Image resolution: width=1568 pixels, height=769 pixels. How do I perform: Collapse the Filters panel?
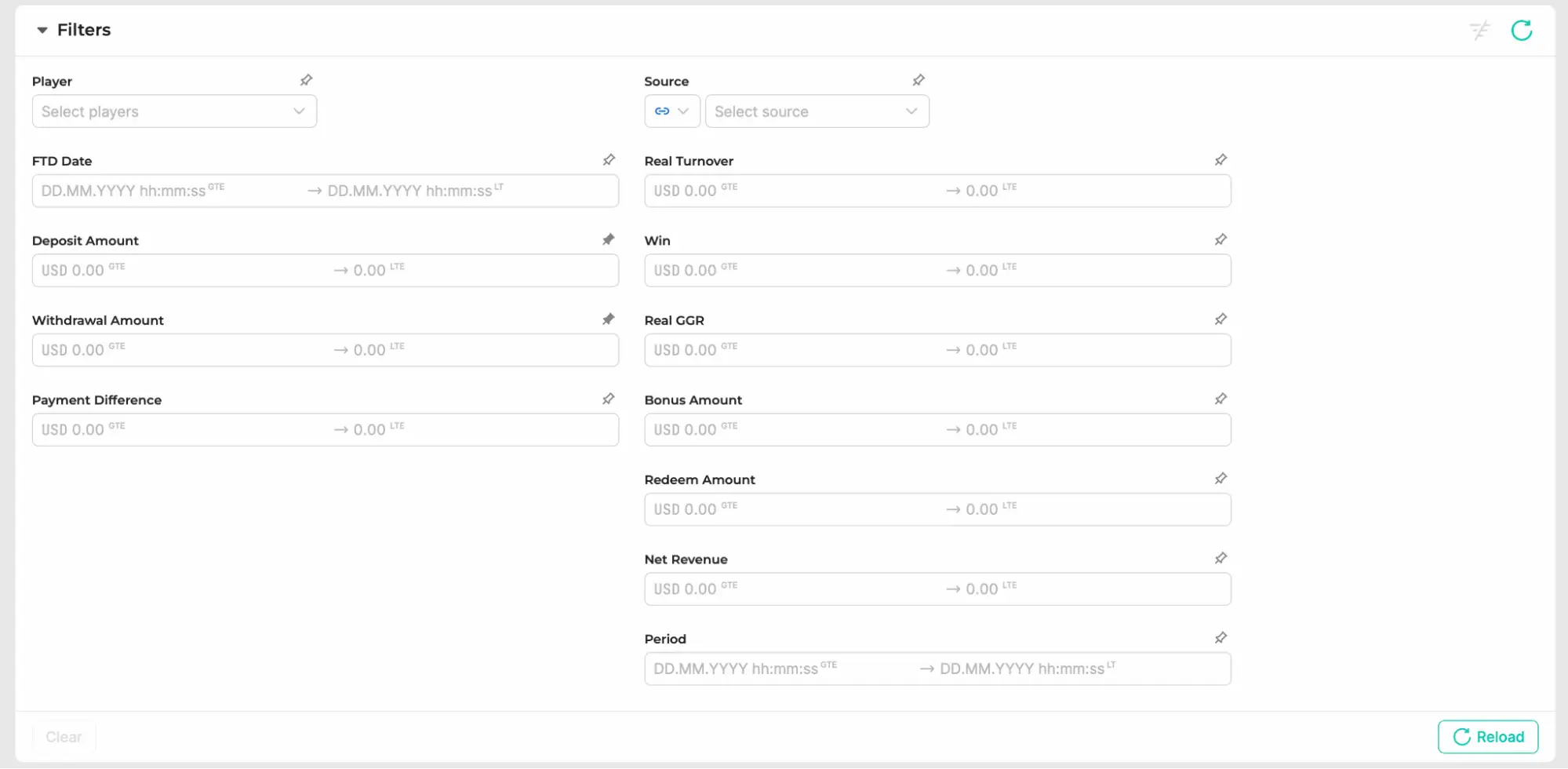[42, 30]
